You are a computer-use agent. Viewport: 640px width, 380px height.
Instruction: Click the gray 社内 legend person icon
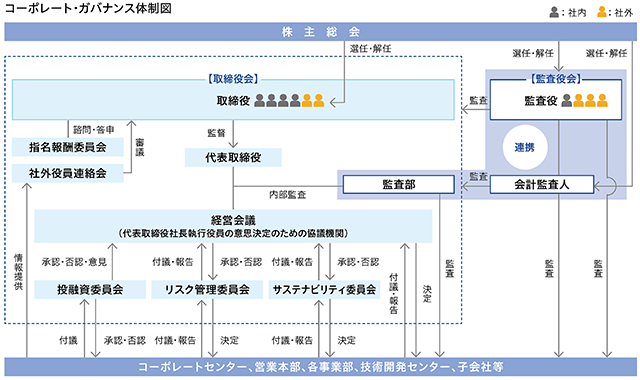click(554, 12)
